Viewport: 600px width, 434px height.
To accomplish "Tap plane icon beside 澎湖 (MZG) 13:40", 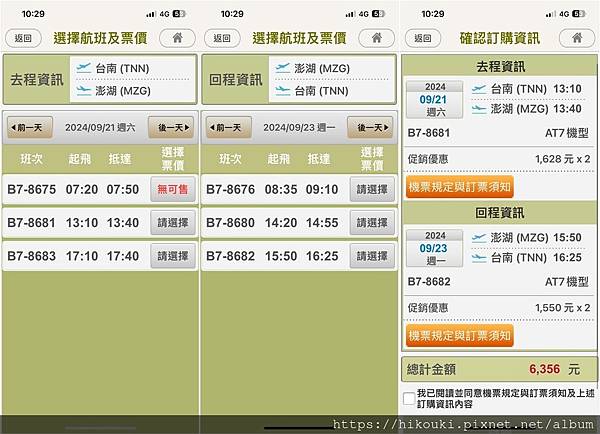I will coord(479,109).
